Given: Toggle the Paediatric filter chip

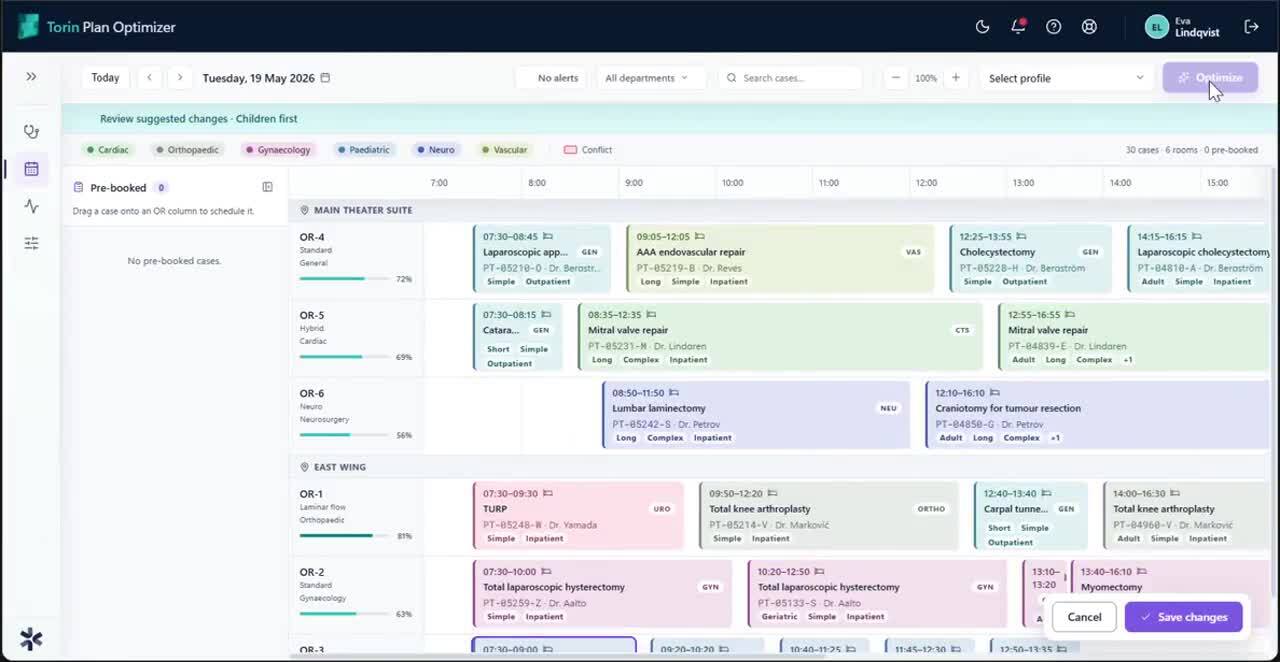Looking at the screenshot, I should tap(364, 150).
